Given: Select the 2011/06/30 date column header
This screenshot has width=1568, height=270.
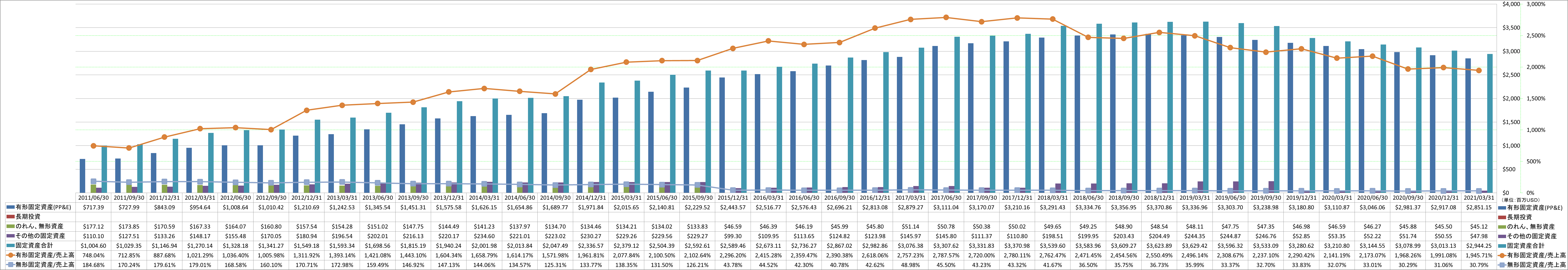Looking at the screenshot, I should coord(94,198).
